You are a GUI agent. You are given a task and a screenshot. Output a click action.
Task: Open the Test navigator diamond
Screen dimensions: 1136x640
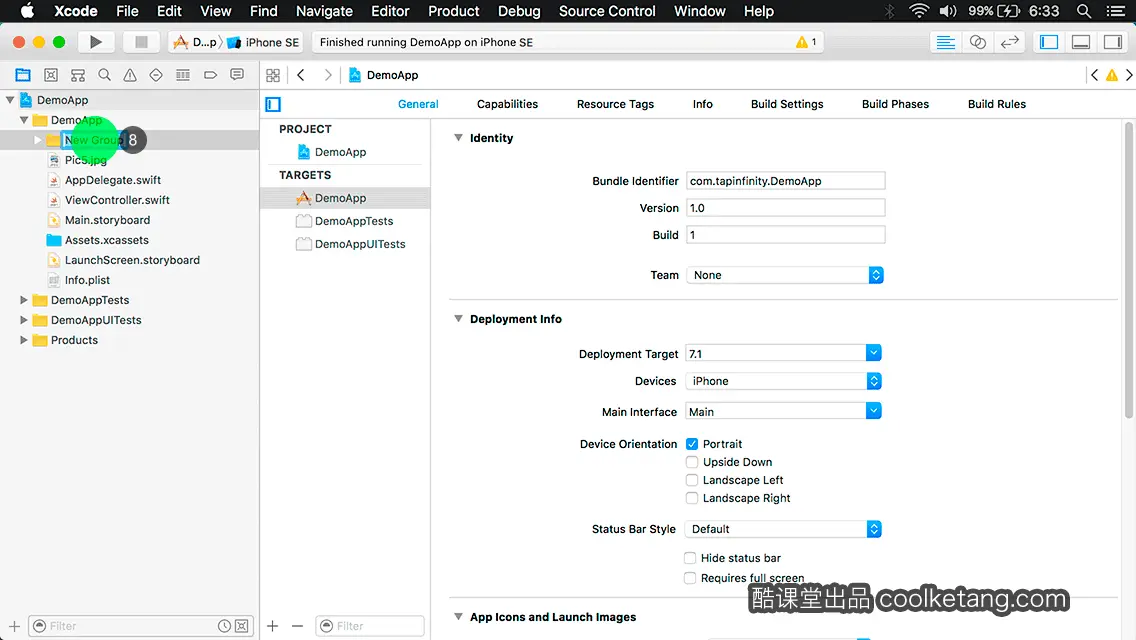click(156, 75)
